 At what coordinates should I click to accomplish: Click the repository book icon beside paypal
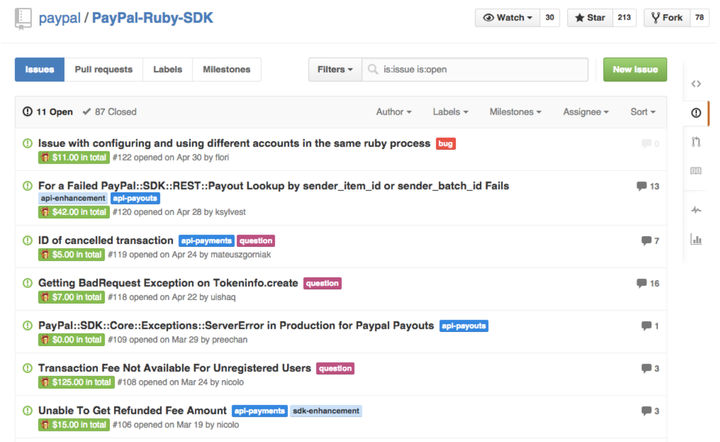pos(23,19)
